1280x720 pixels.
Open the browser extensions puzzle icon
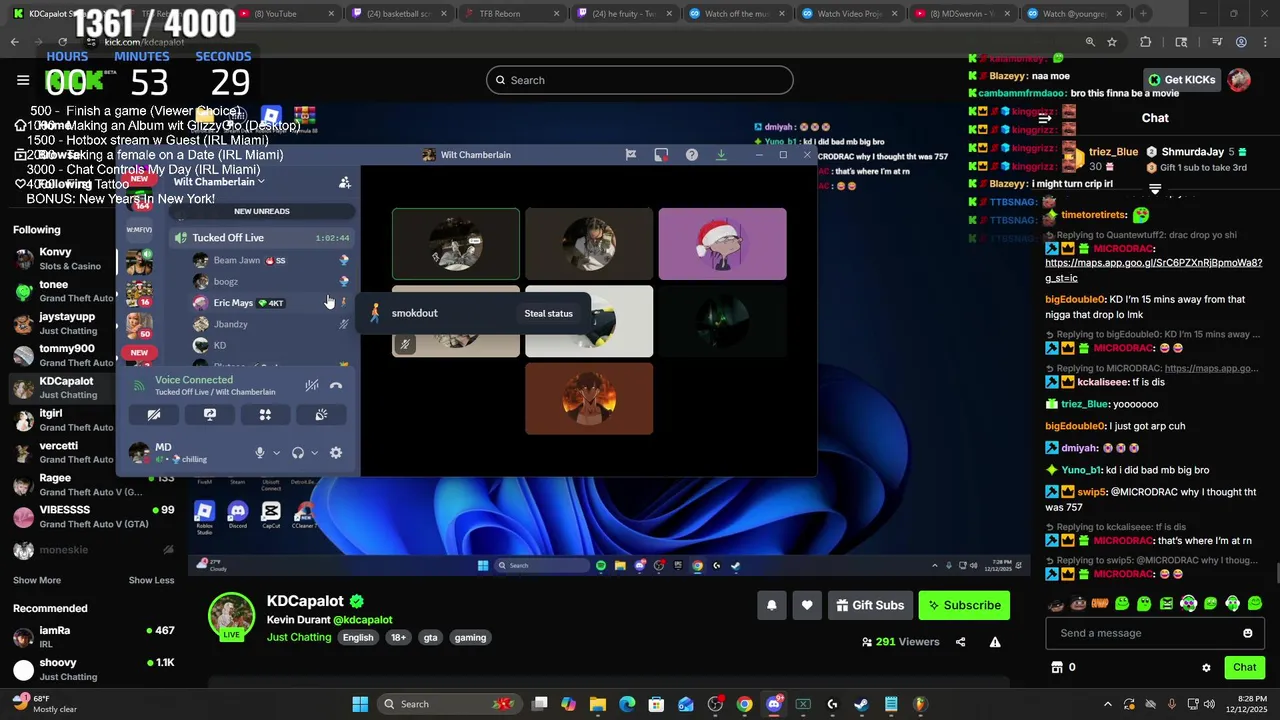pyautogui.click(x=1146, y=42)
